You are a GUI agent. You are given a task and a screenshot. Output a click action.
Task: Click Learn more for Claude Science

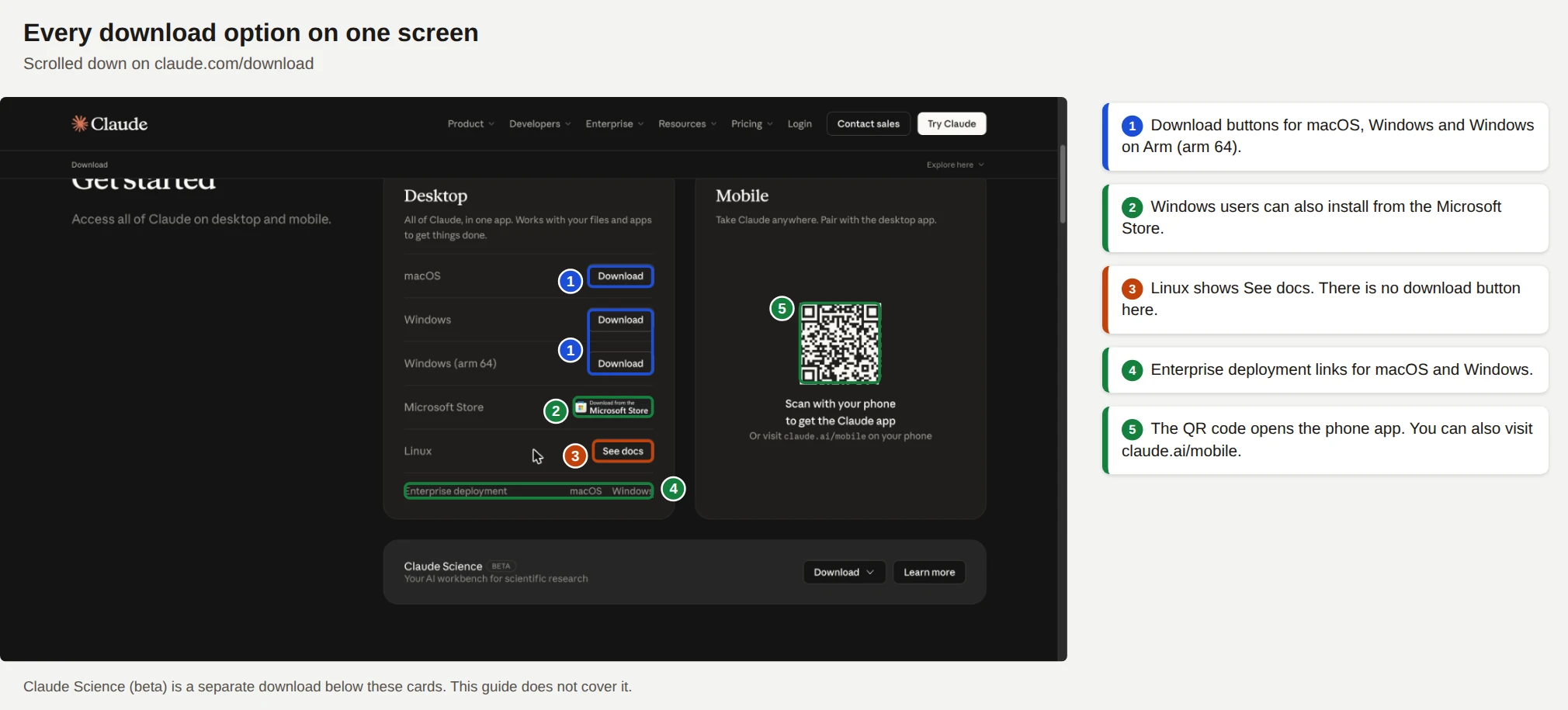(x=929, y=573)
